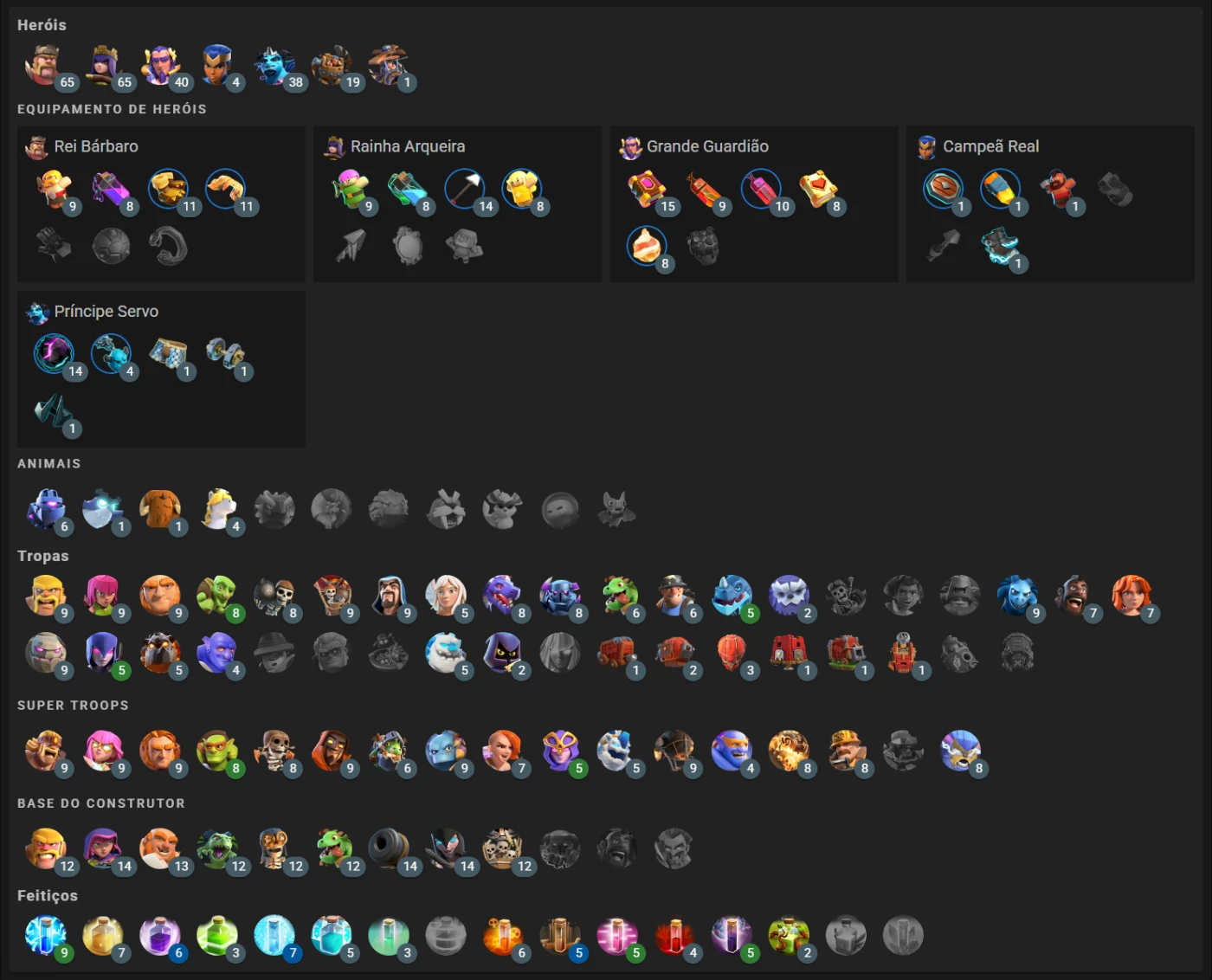The width and height of the screenshot is (1212, 980).
Task: Click the Wall Wrecker siege machine icon
Action: pos(617,653)
